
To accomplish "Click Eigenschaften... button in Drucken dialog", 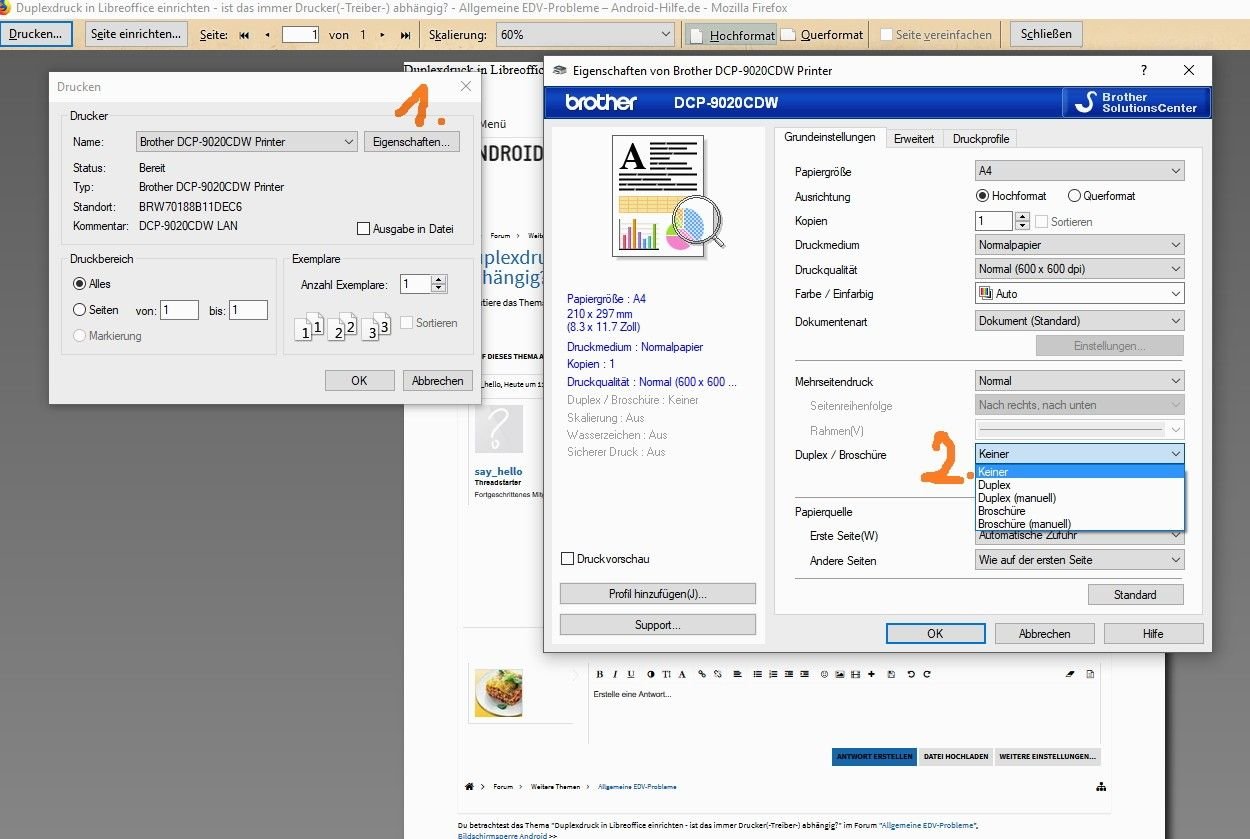I will [412, 142].
